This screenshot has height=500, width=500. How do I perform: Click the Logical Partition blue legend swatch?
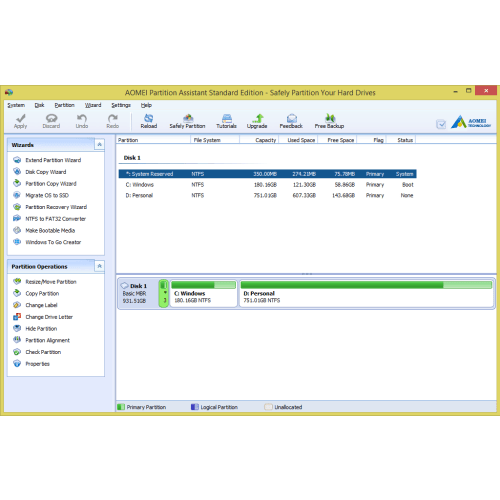coord(195,407)
